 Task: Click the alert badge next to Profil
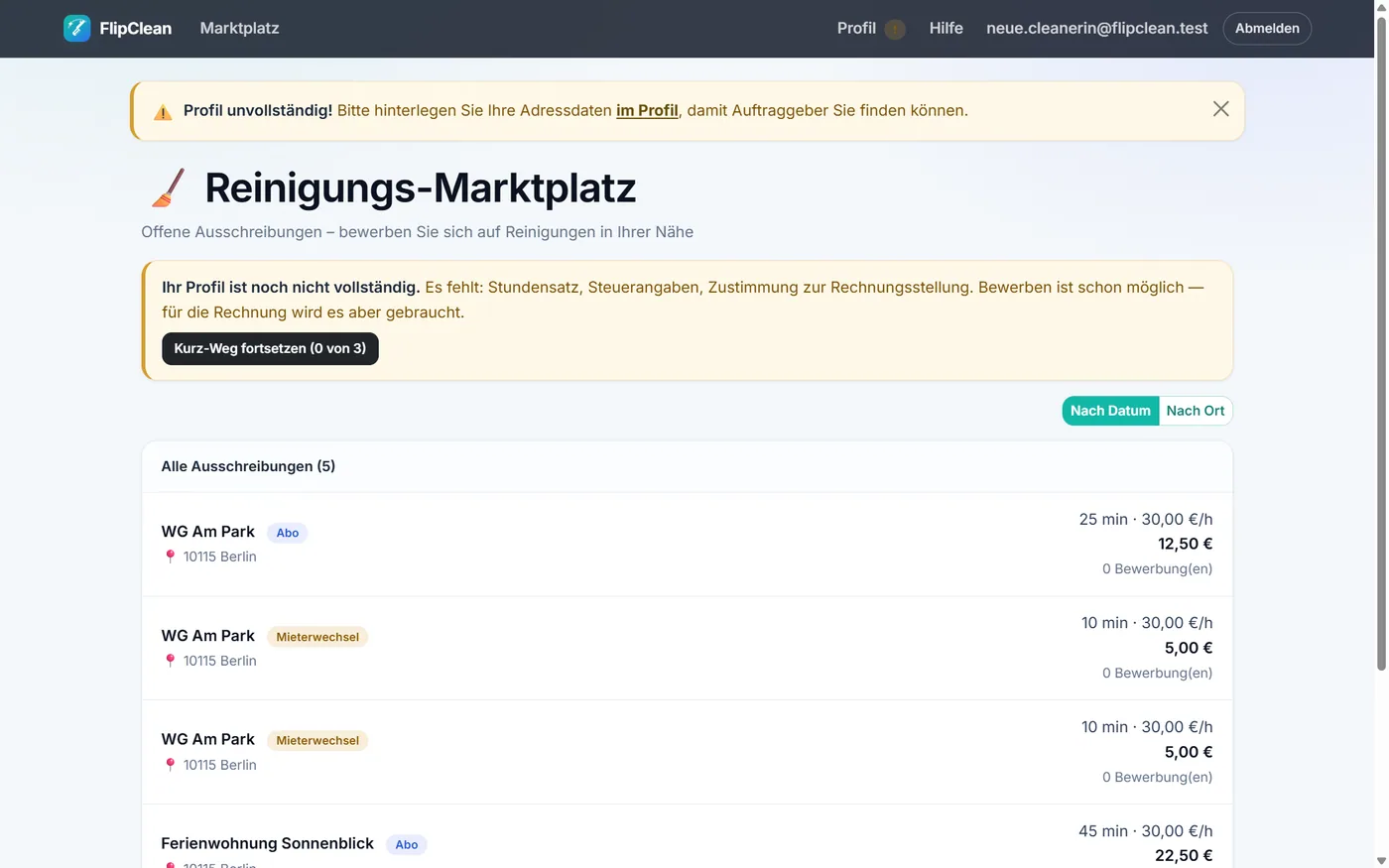pos(895,29)
